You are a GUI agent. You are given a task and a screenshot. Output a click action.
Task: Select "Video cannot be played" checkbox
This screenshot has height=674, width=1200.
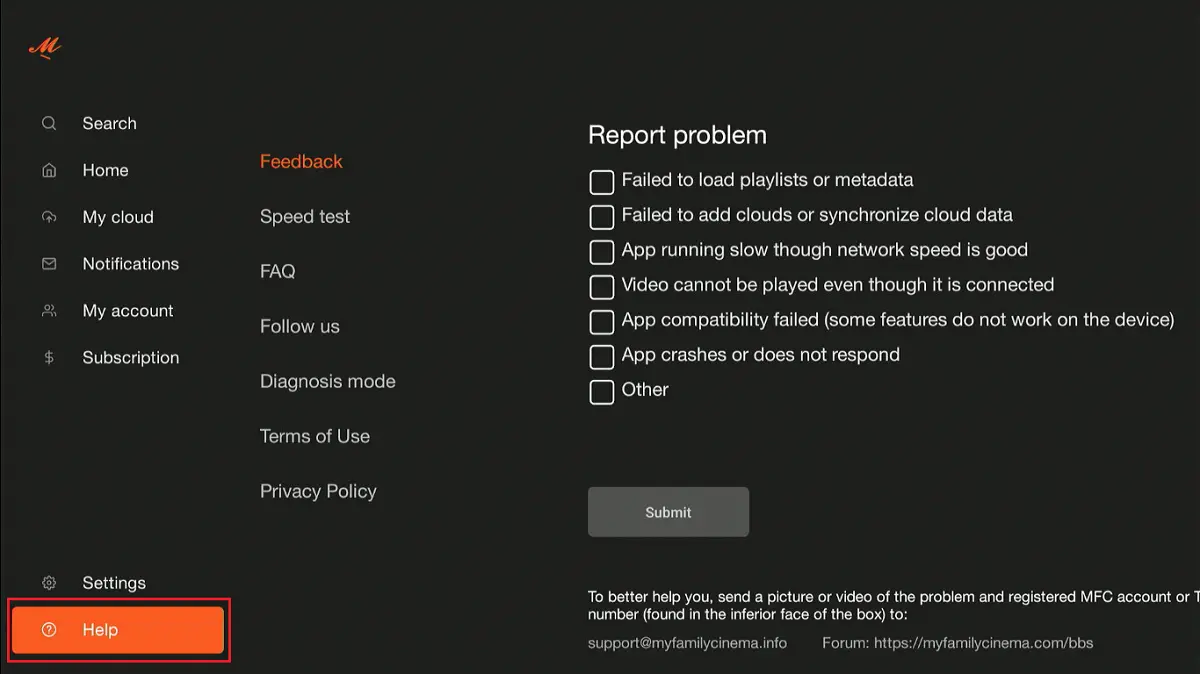(x=601, y=286)
